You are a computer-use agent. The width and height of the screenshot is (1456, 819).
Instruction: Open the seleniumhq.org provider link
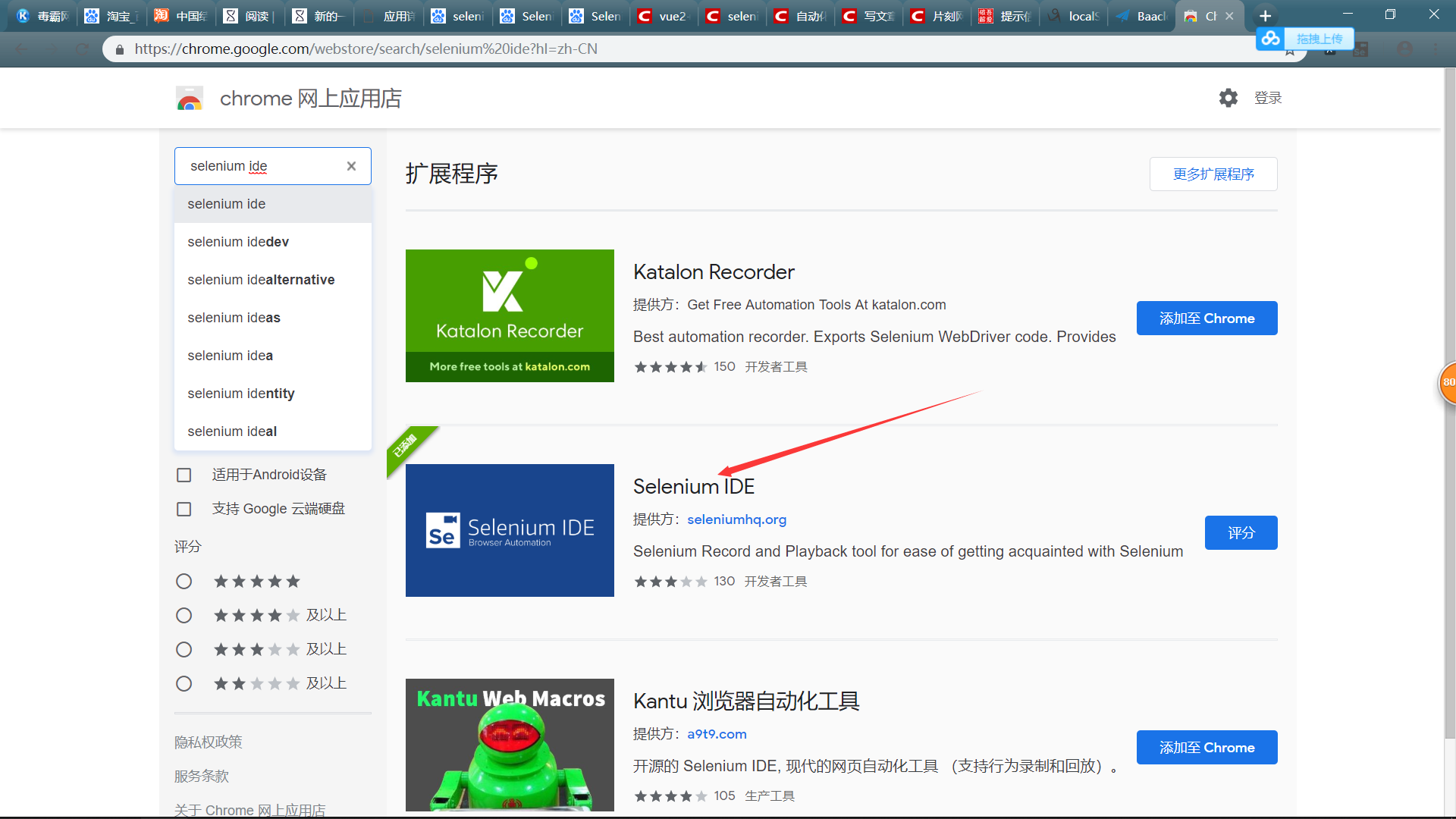pos(736,519)
